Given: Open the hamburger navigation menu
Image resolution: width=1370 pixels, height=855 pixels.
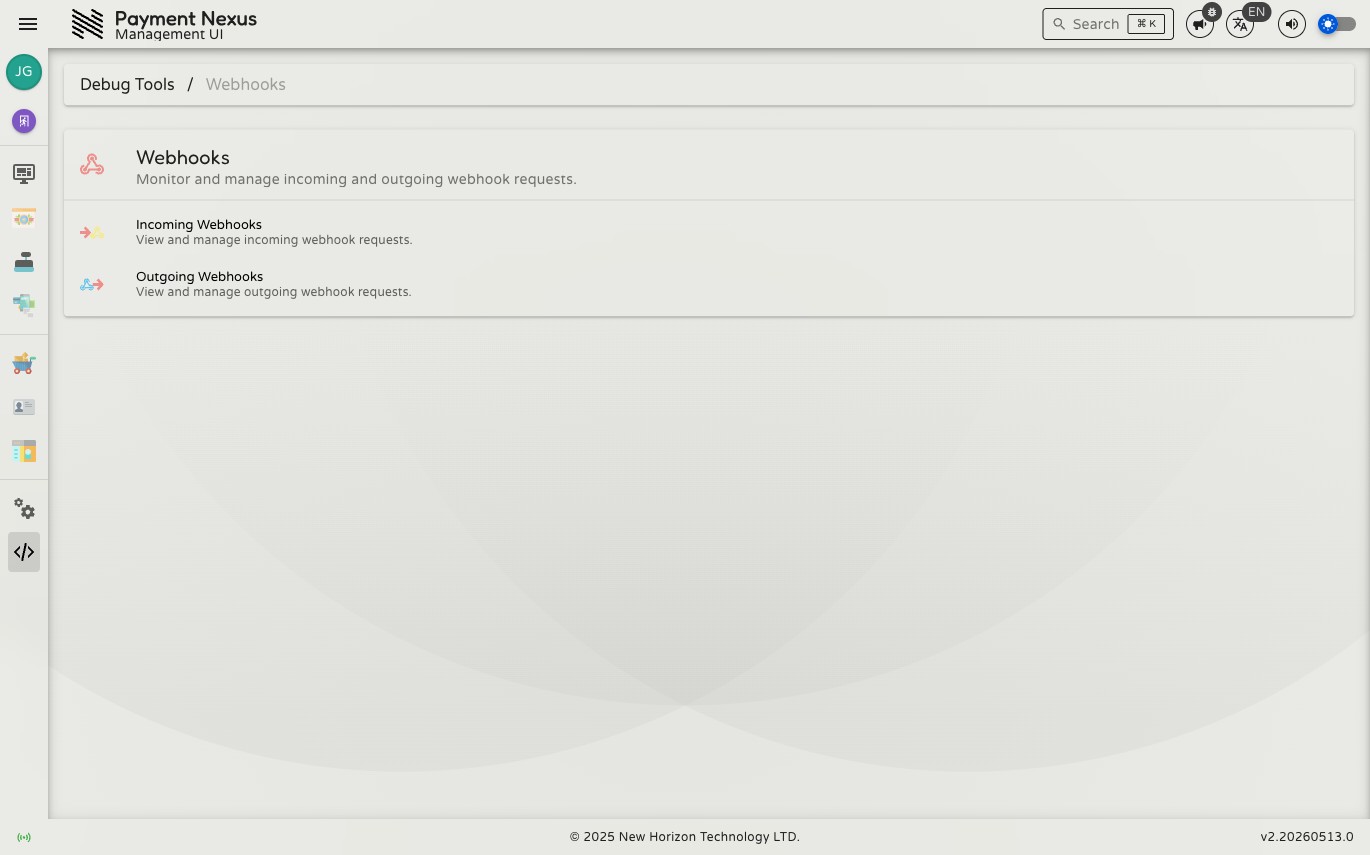Looking at the screenshot, I should 28,24.
